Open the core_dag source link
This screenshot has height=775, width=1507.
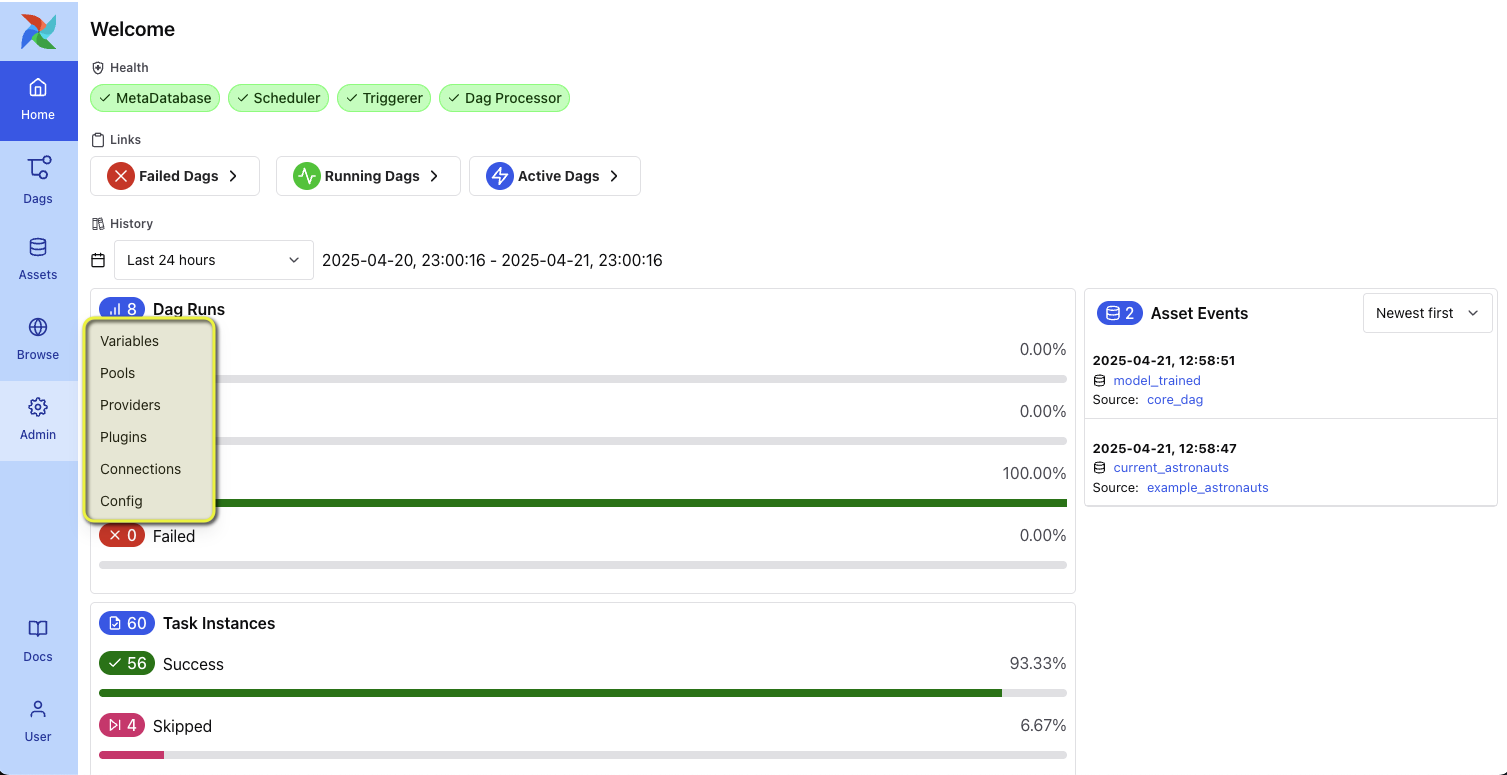click(x=1174, y=399)
